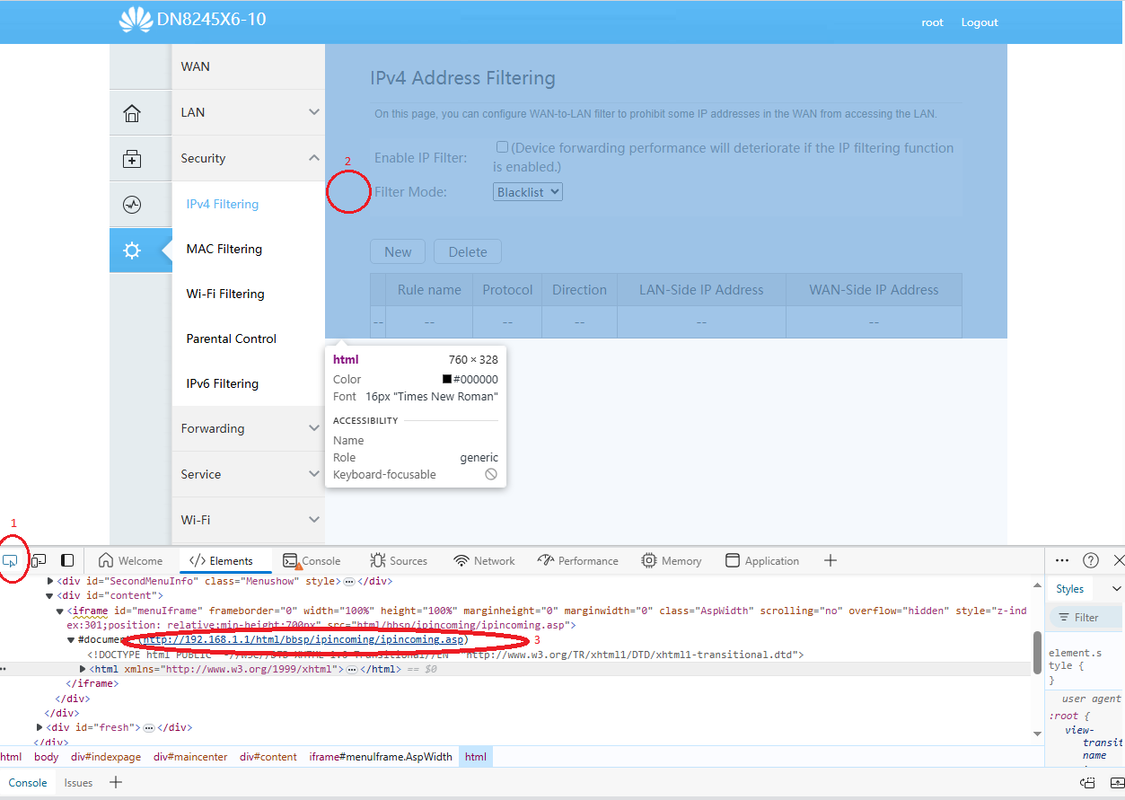Click the Delete rule button
The image size is (1125, 800).
coord(468,252)
